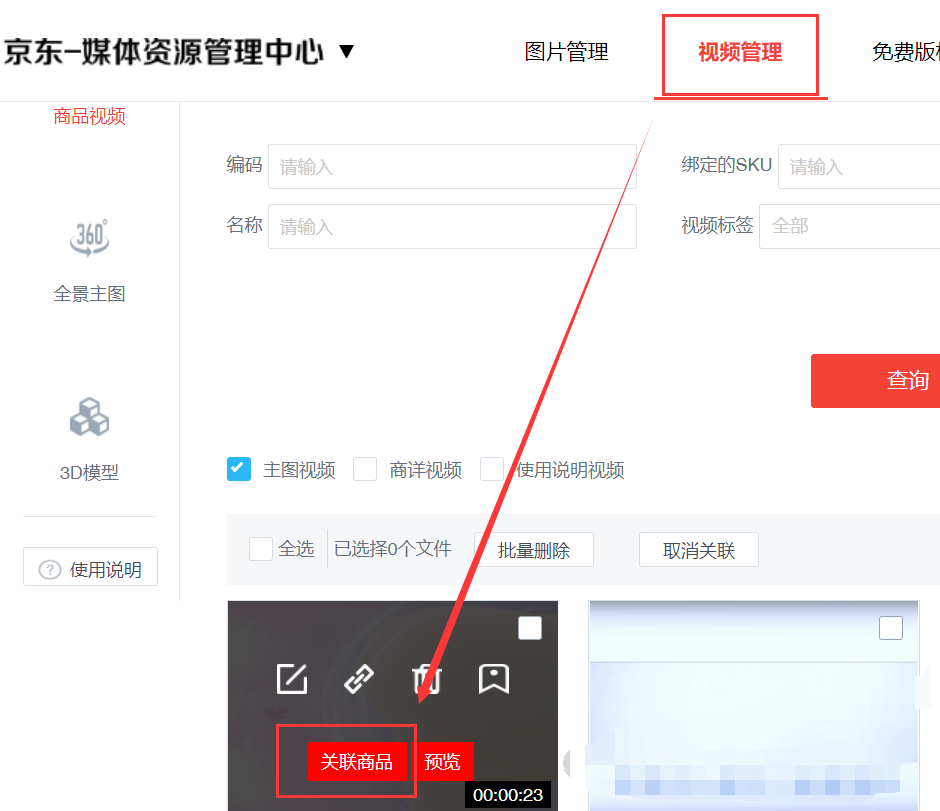The height and width of the screenshot is (811, 940).
Task: Click the 取消关联 button
Action: point(699,550)
